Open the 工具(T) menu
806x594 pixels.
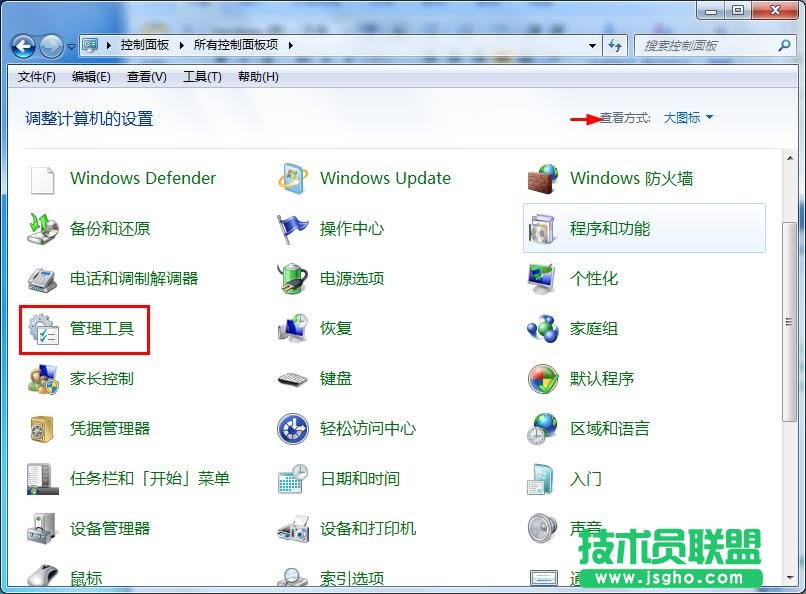[202, 77]
